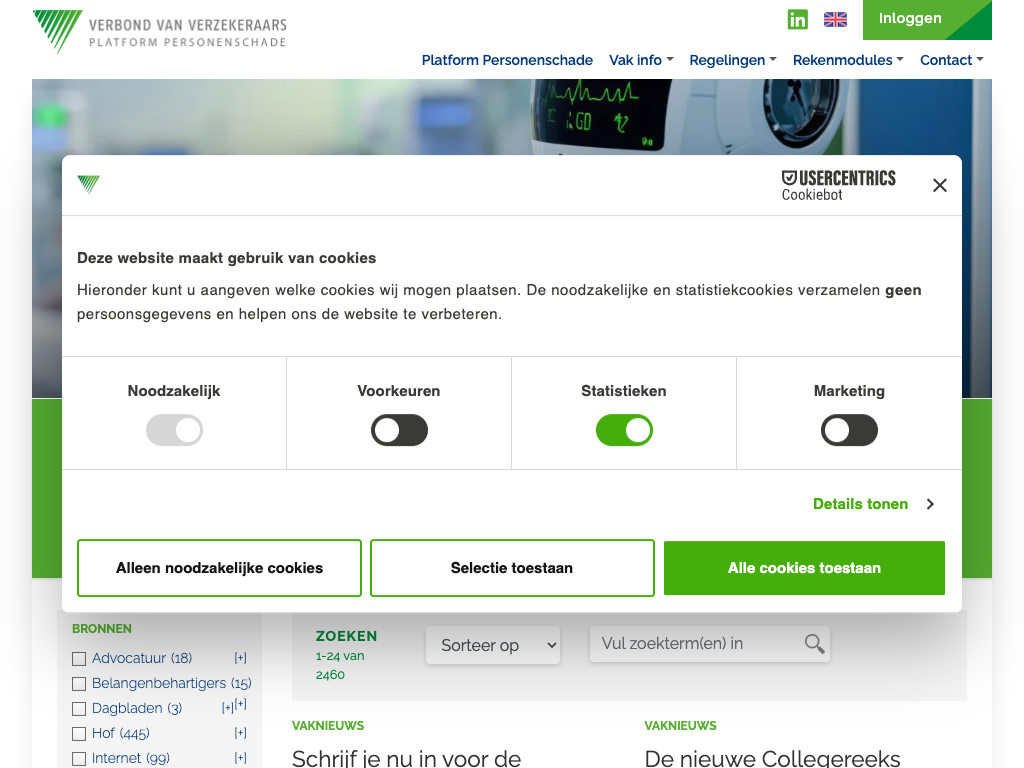Open the Regelingen menu
This screenshot has height=768, width=1024.
click(x=733, y=60)
